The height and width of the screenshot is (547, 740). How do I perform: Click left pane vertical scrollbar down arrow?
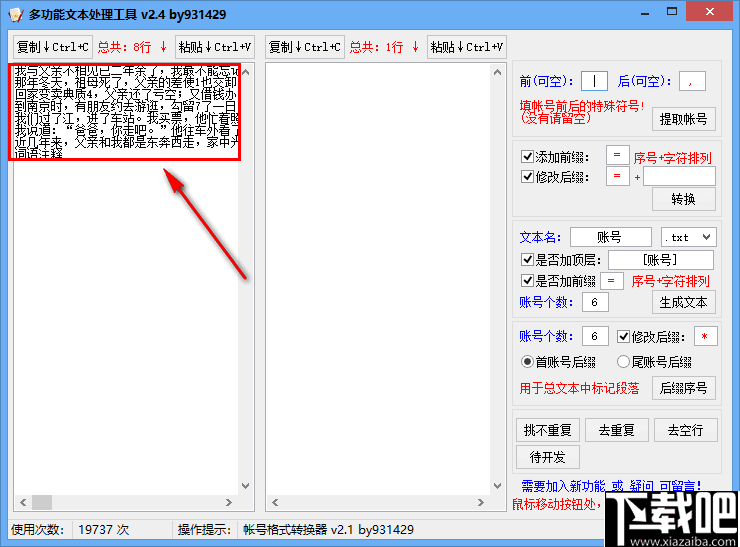click(x=246, y=486)
